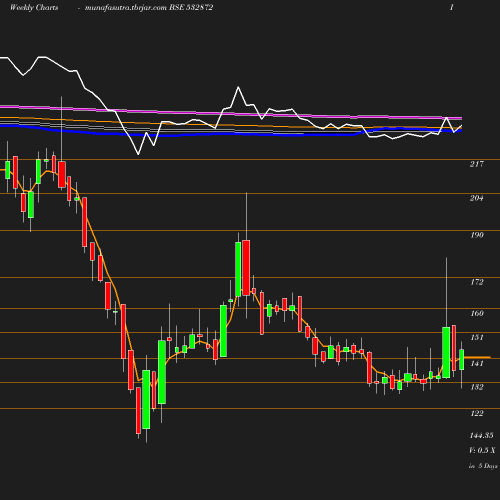Click the 217 price axis label
The height and width of the screenshot is (500, 500).
[476, 164]
